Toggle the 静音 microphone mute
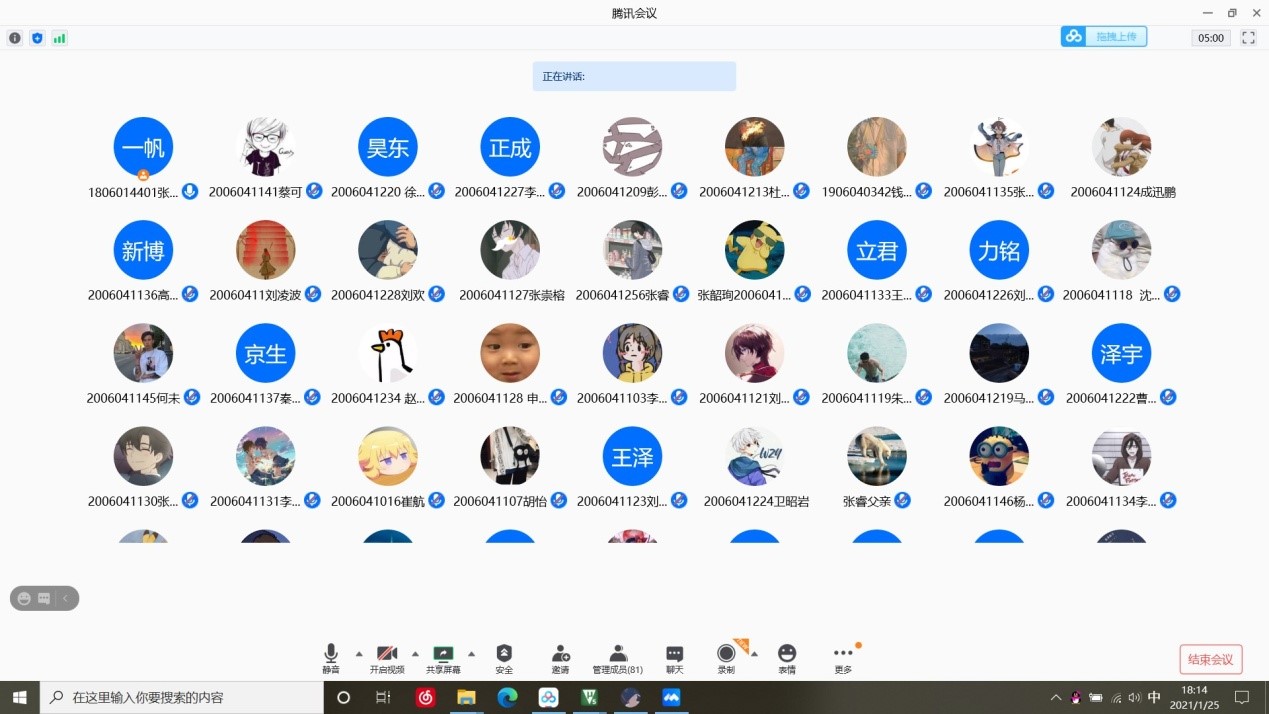 click(x=331, y=658)
